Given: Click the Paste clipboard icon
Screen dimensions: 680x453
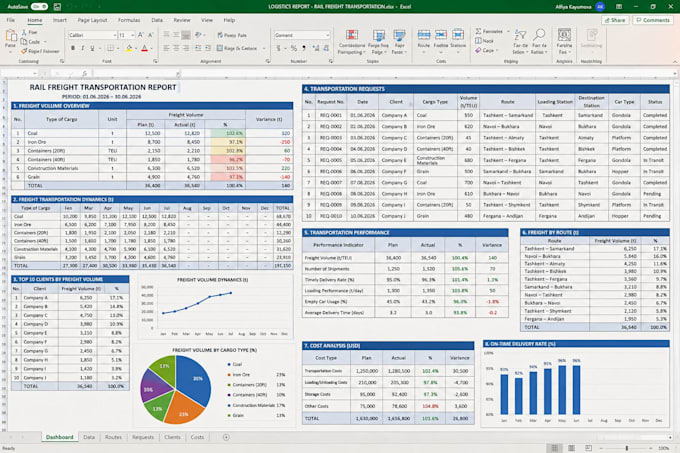Looking at the screenshot, I should (10, 36).
